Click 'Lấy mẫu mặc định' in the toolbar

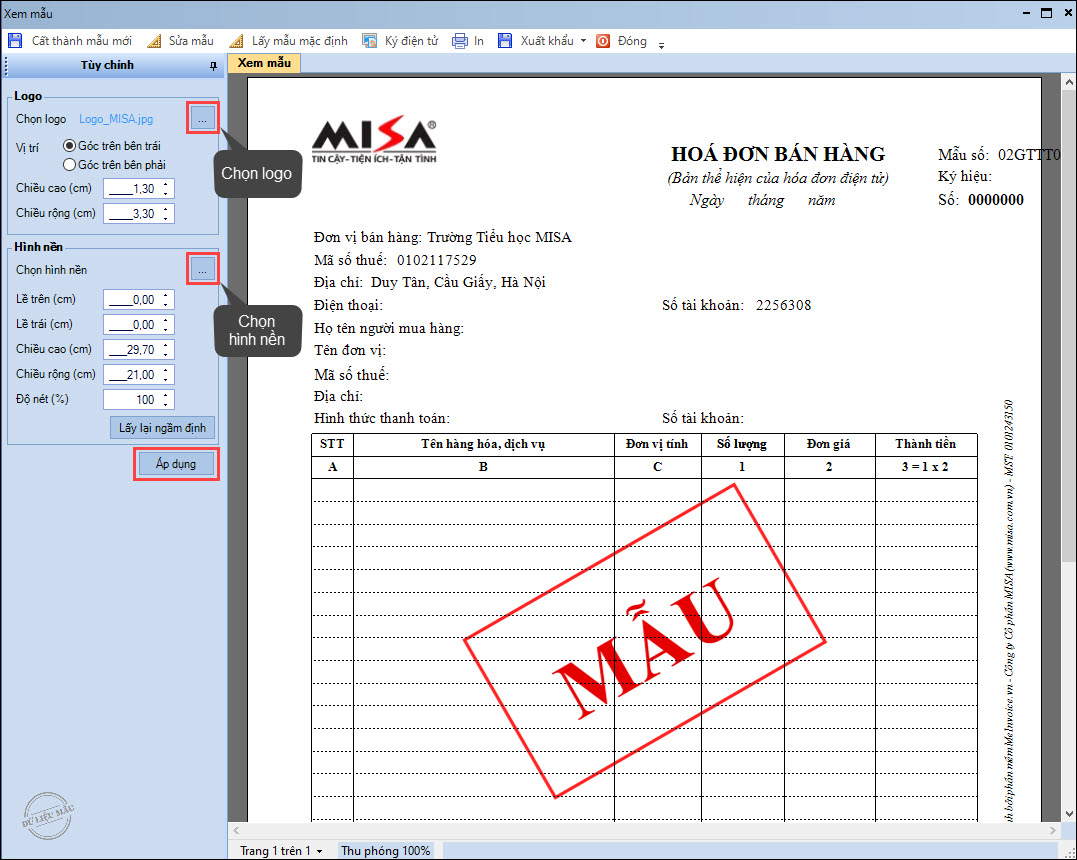[x=288, y=41]
